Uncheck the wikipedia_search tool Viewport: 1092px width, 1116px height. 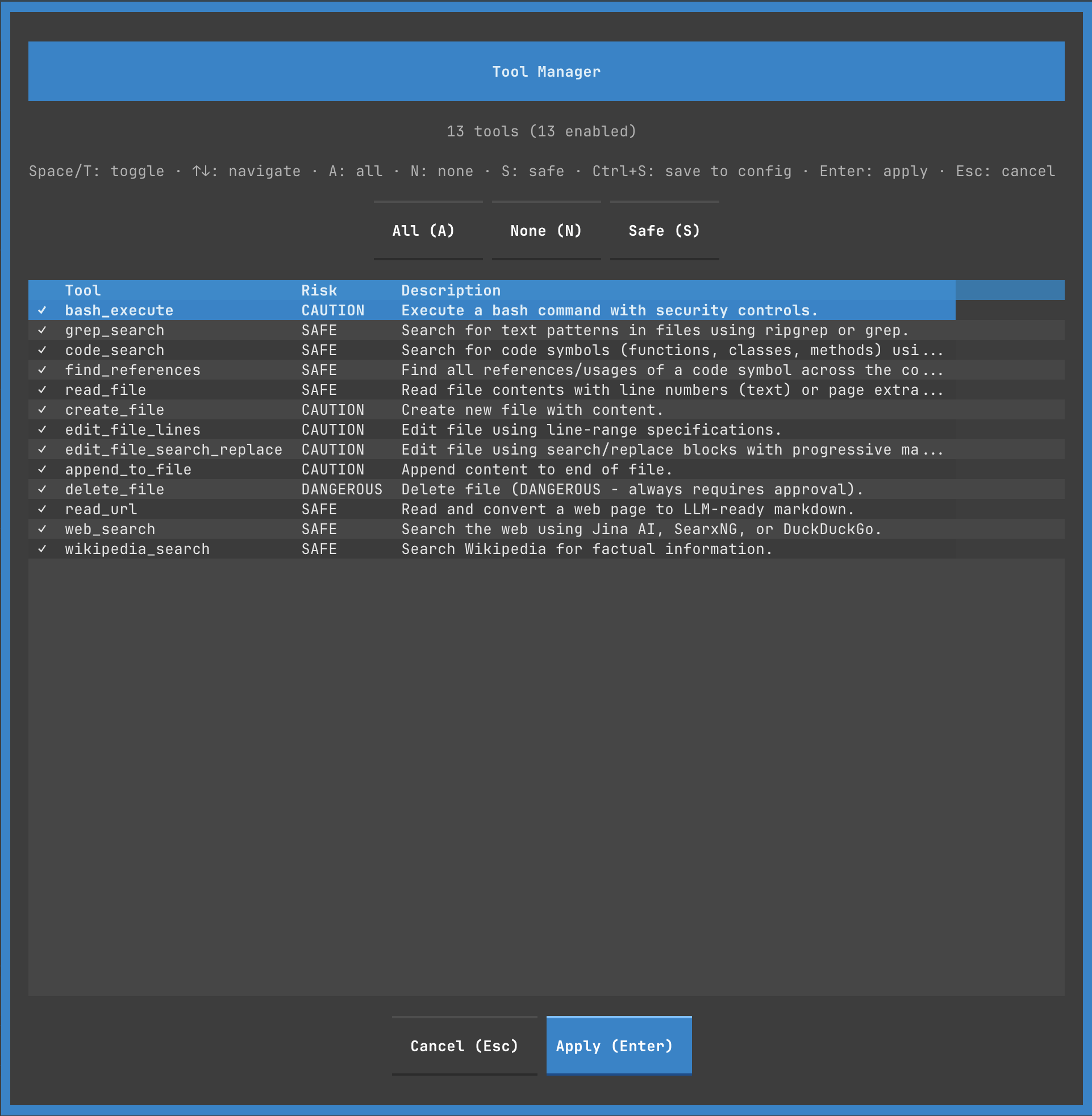[43, 549]
